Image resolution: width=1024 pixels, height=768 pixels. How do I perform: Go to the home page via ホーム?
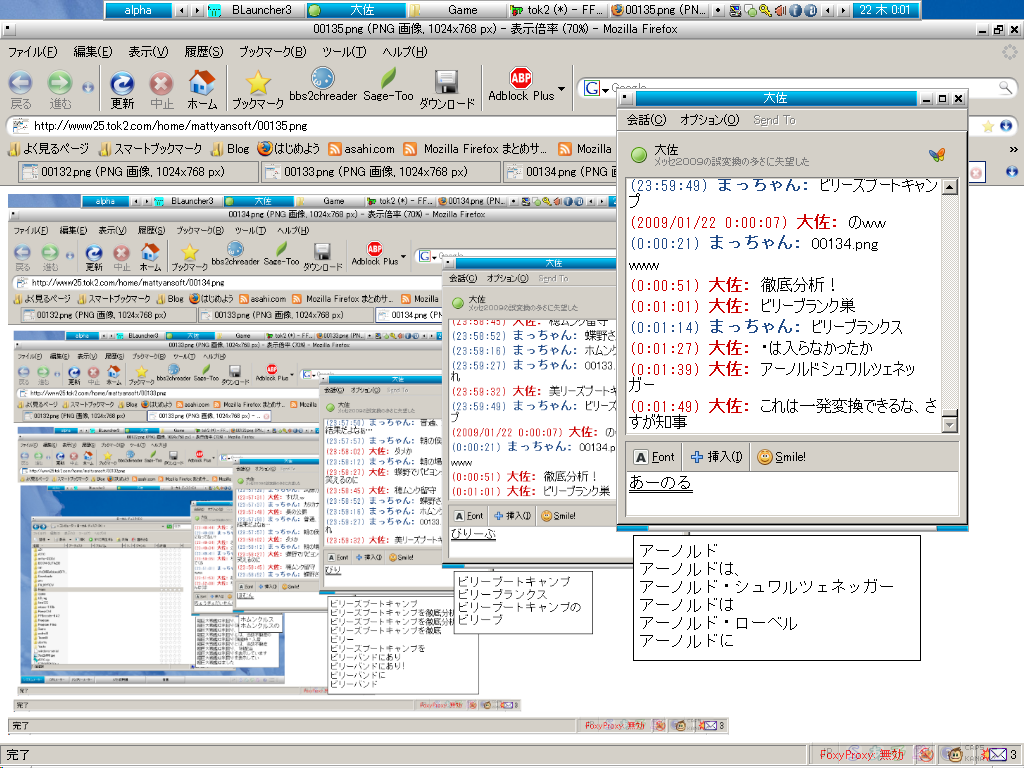pyautogui.click(x=202, y=91)
